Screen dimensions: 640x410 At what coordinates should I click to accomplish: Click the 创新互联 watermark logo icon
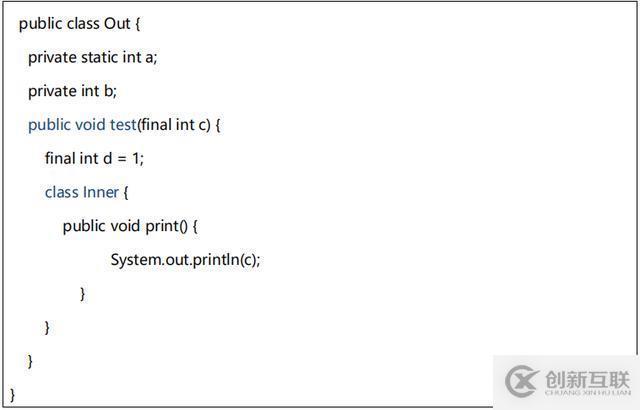(x=523, y=382)
